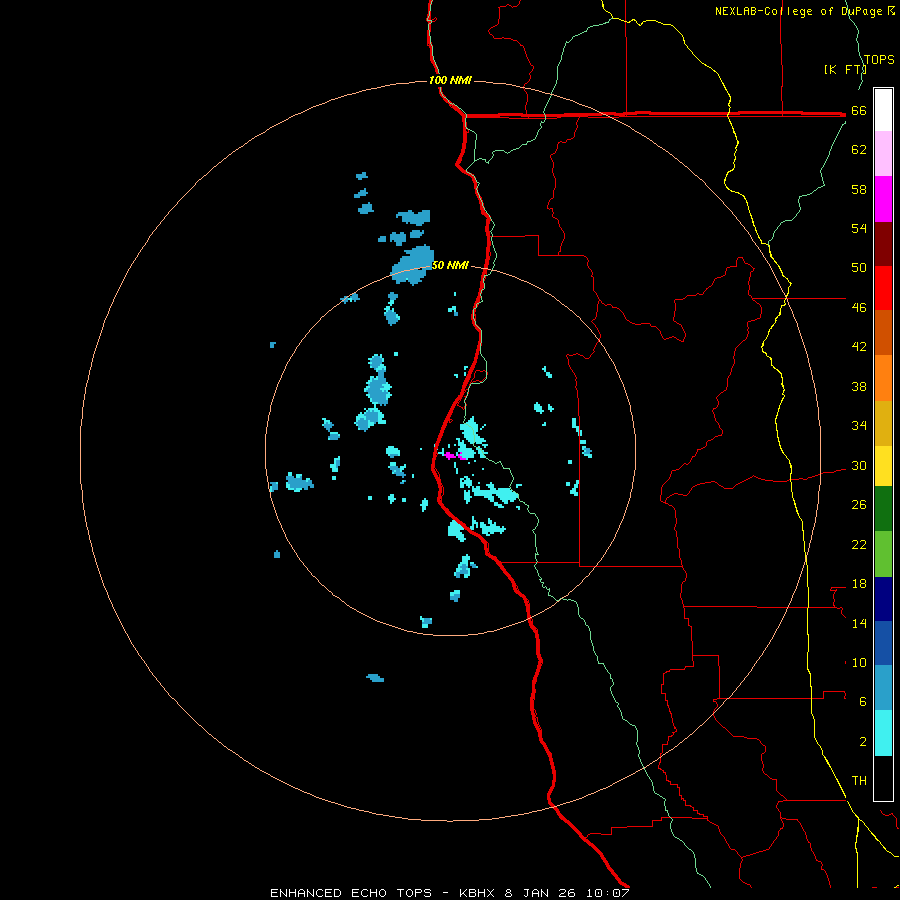Pick the yellow color scale swatch

[883, 466]
